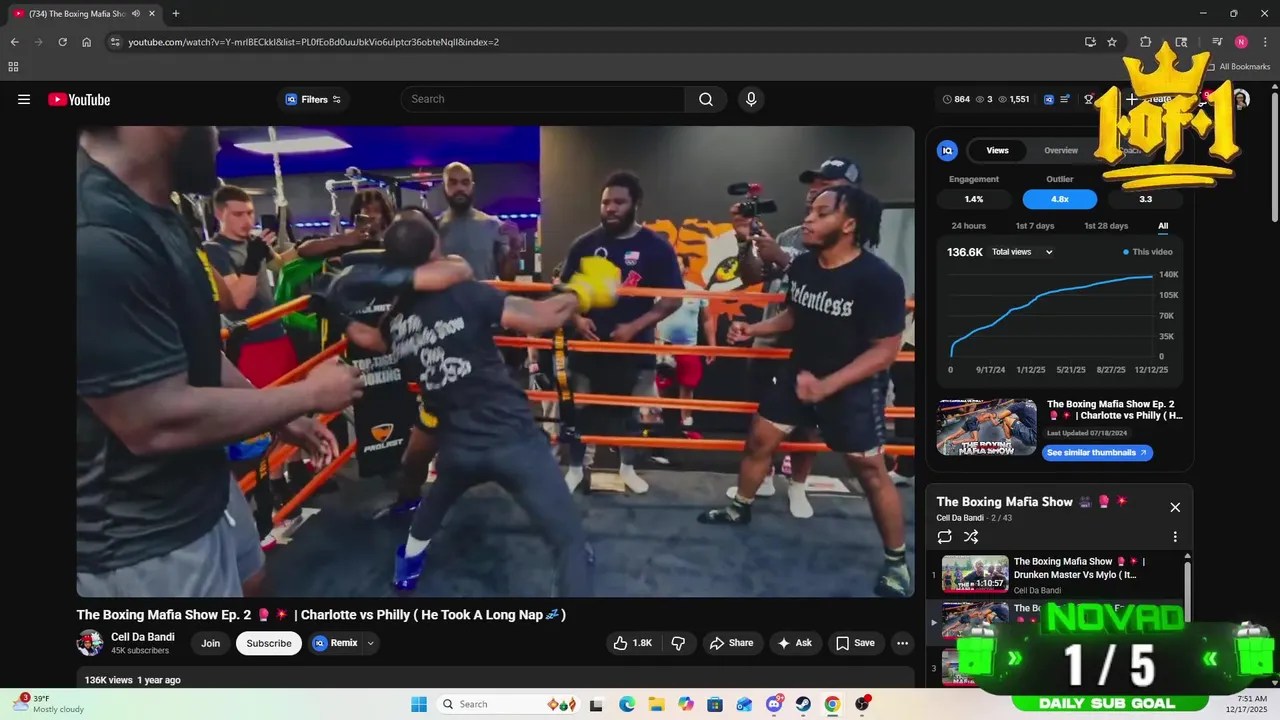Select the 3.3 score pill

pos(1146,199)
